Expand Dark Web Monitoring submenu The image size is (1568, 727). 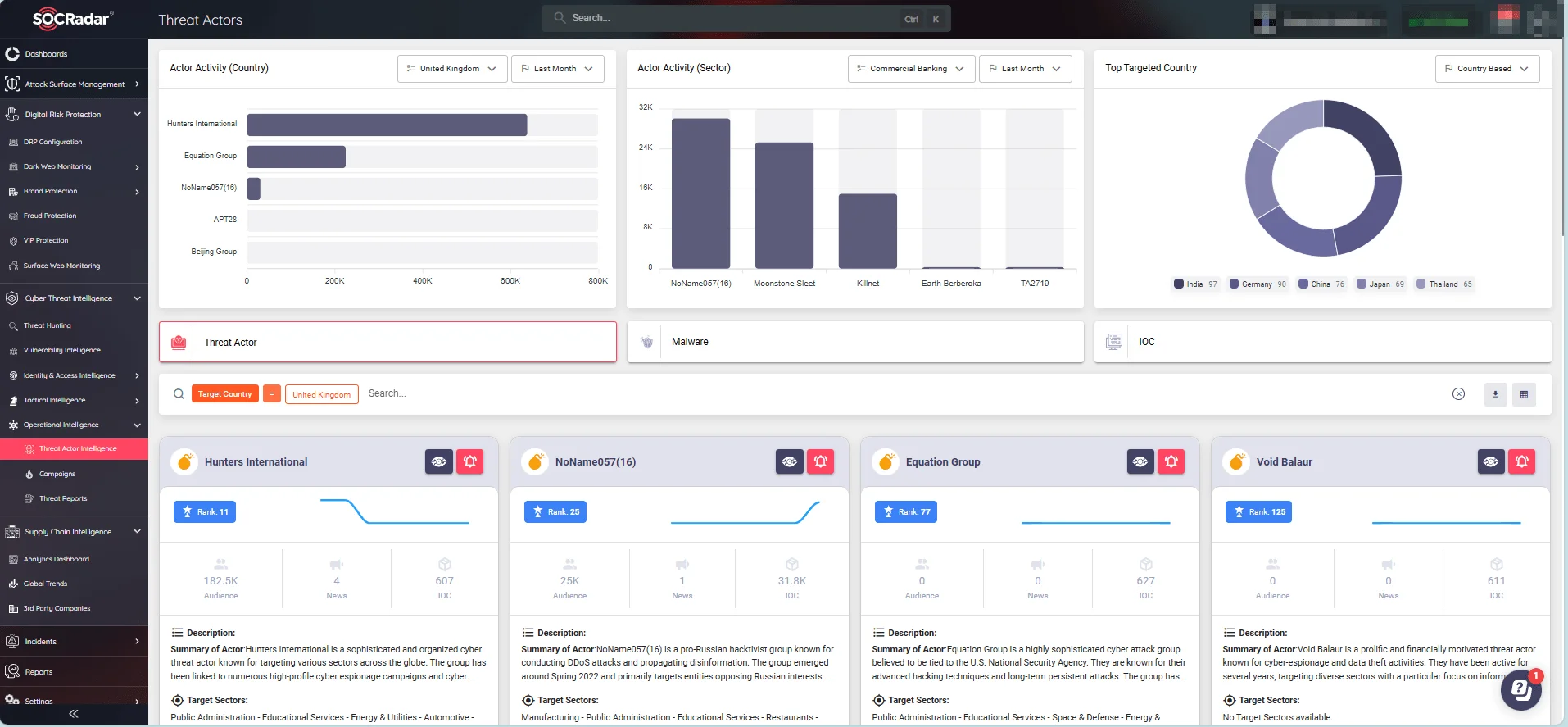tap(74, 166)
